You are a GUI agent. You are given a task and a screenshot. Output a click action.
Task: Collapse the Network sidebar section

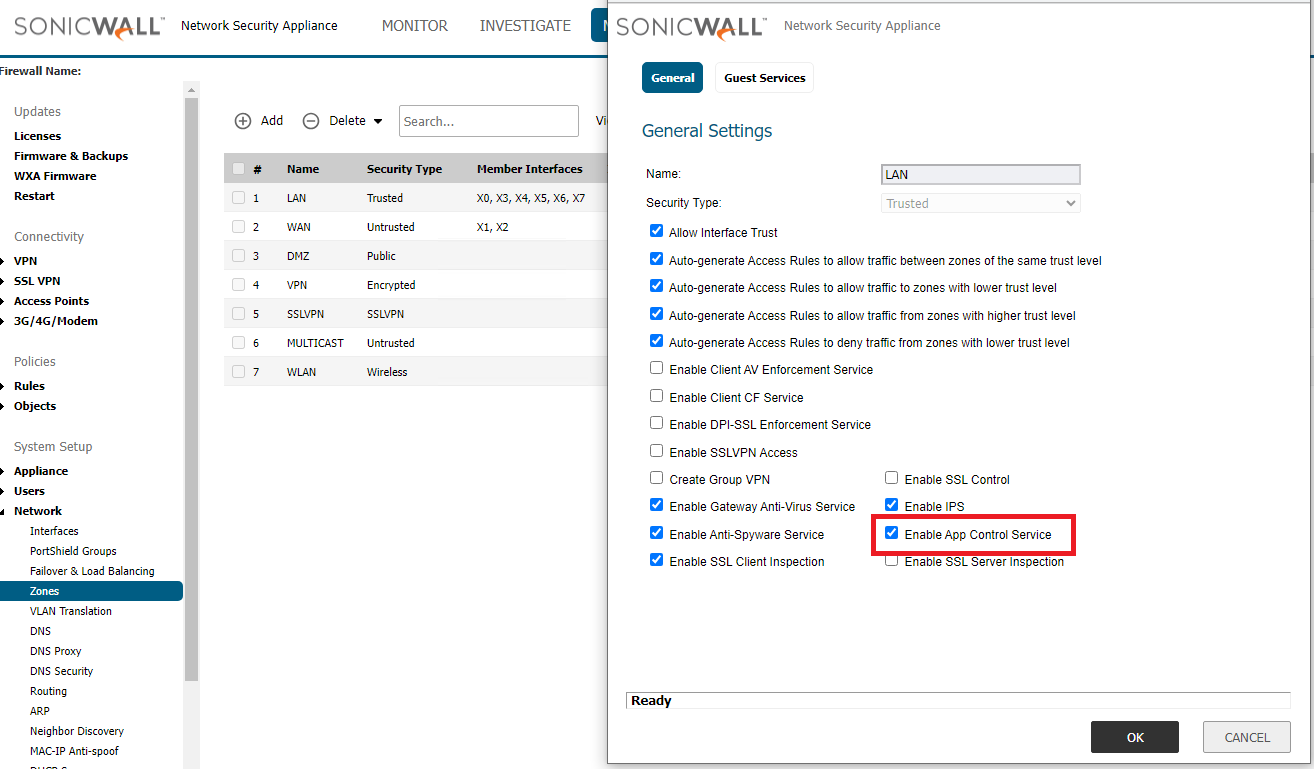tap(3, 511)
